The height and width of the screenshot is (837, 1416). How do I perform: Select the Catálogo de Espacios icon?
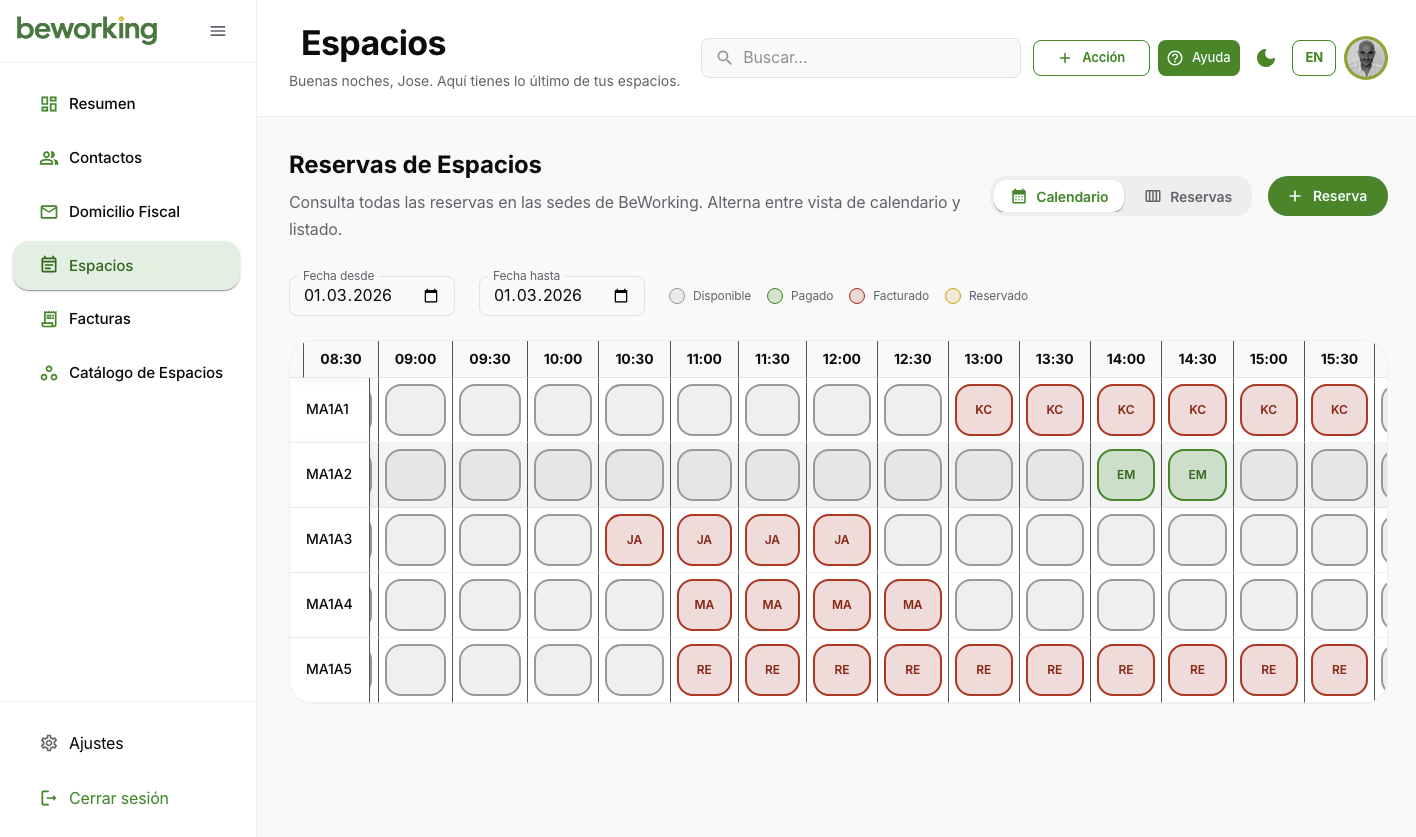[48, 372]
